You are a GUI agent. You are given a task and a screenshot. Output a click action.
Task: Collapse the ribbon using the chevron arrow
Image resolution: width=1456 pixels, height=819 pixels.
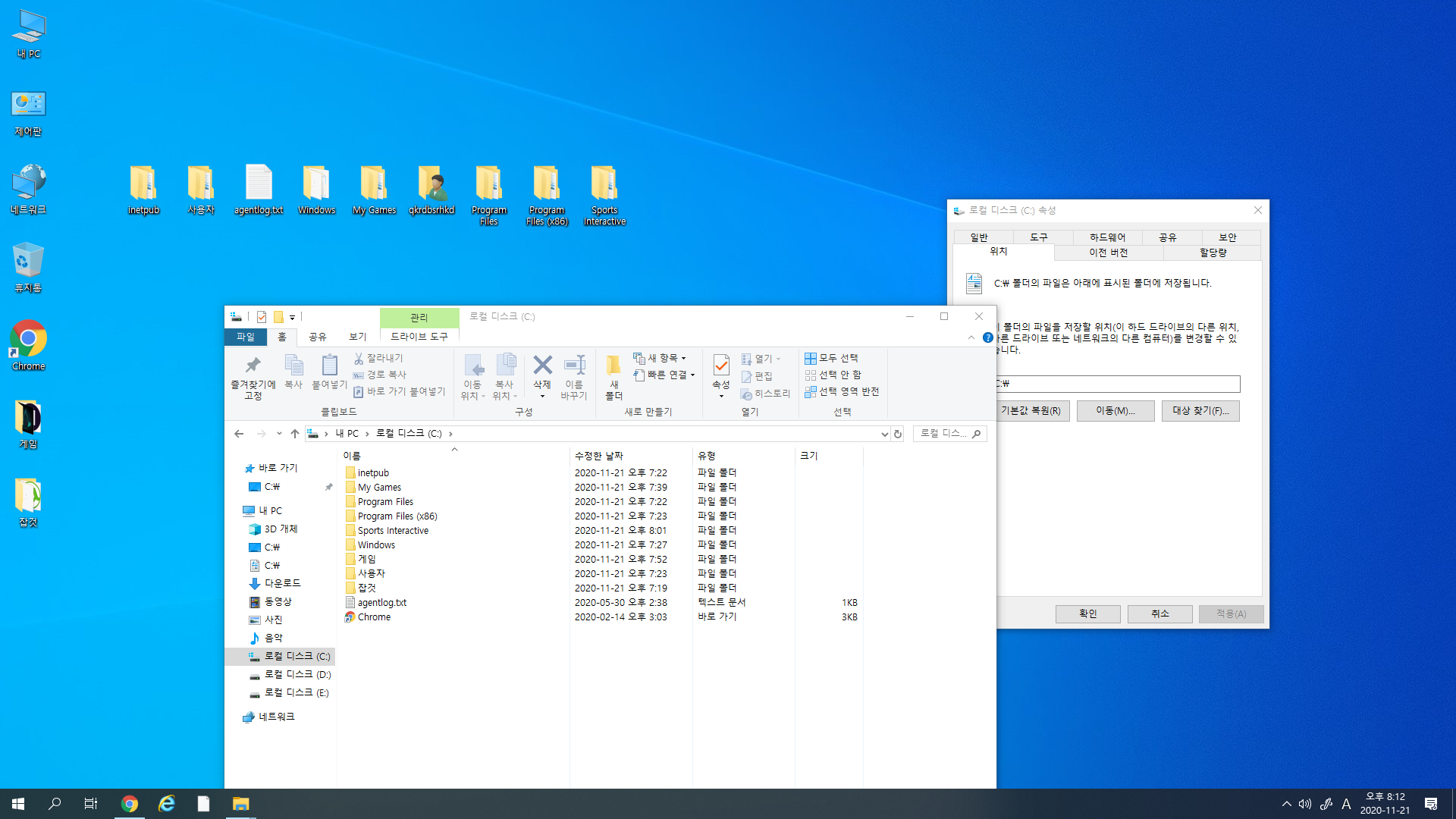point(971,337)
